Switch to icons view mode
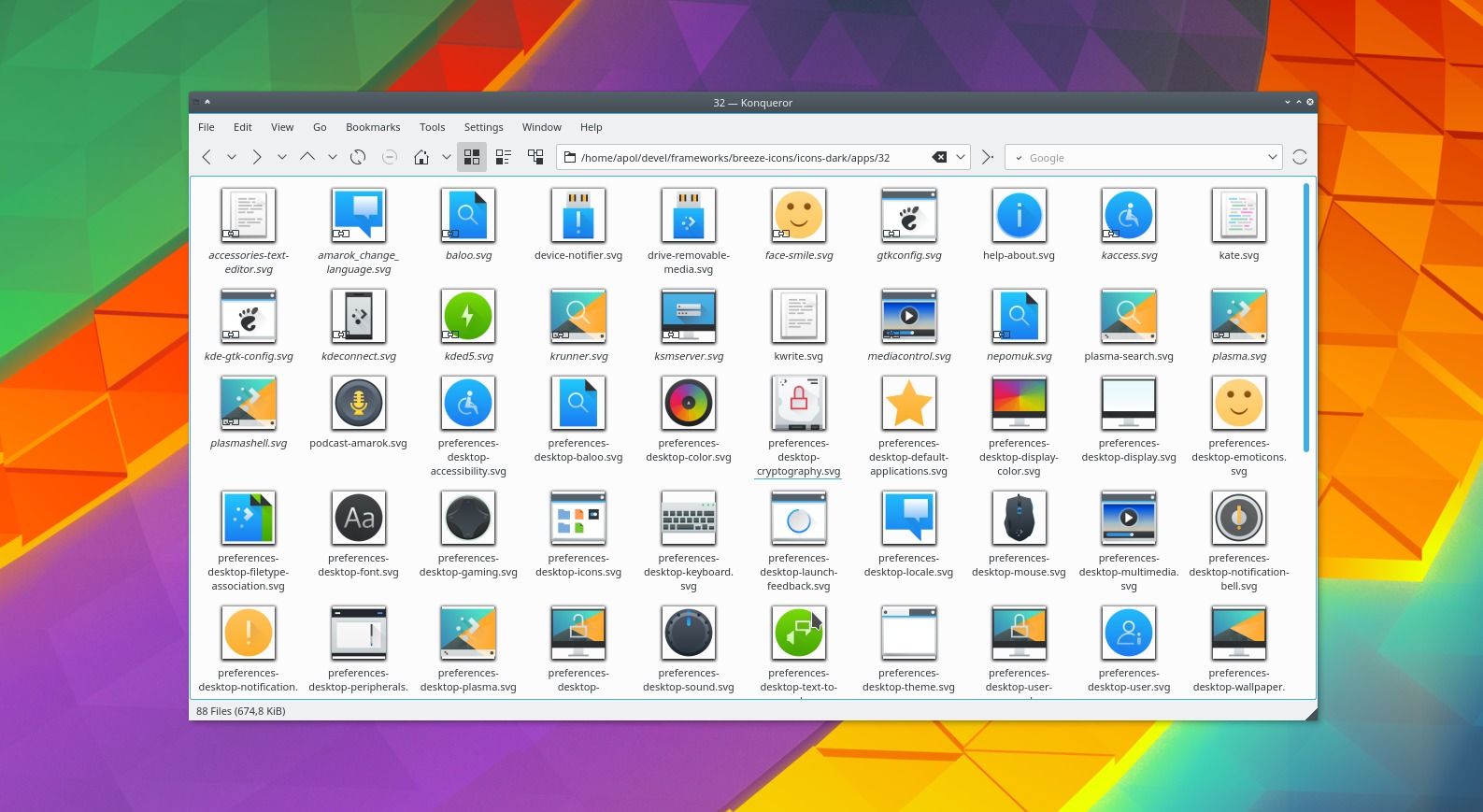The height and width of the screenshot is (812, 1483). tap(472, 157)
